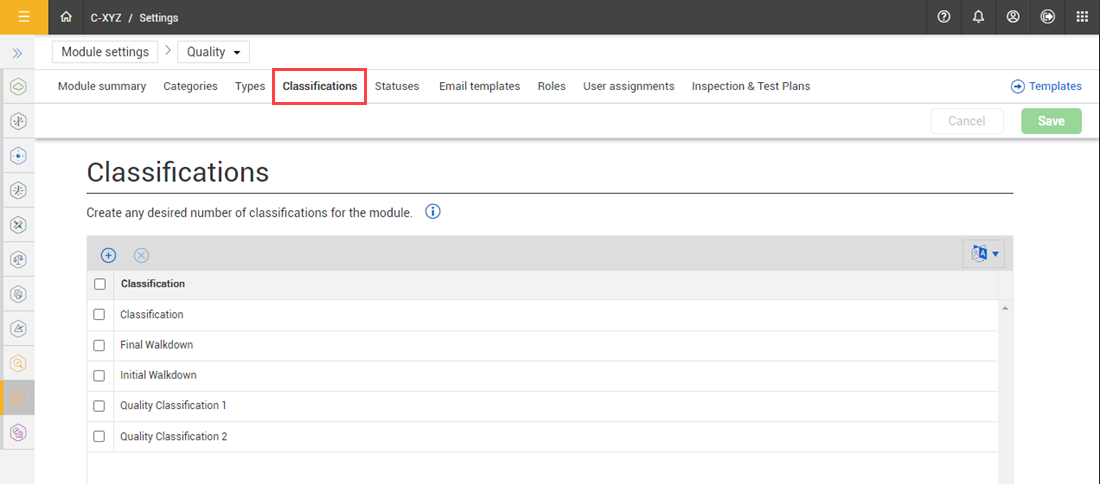Switch to the Statuses tab
This screenshot has width=1100, height=484.
(x=397, y=86)
